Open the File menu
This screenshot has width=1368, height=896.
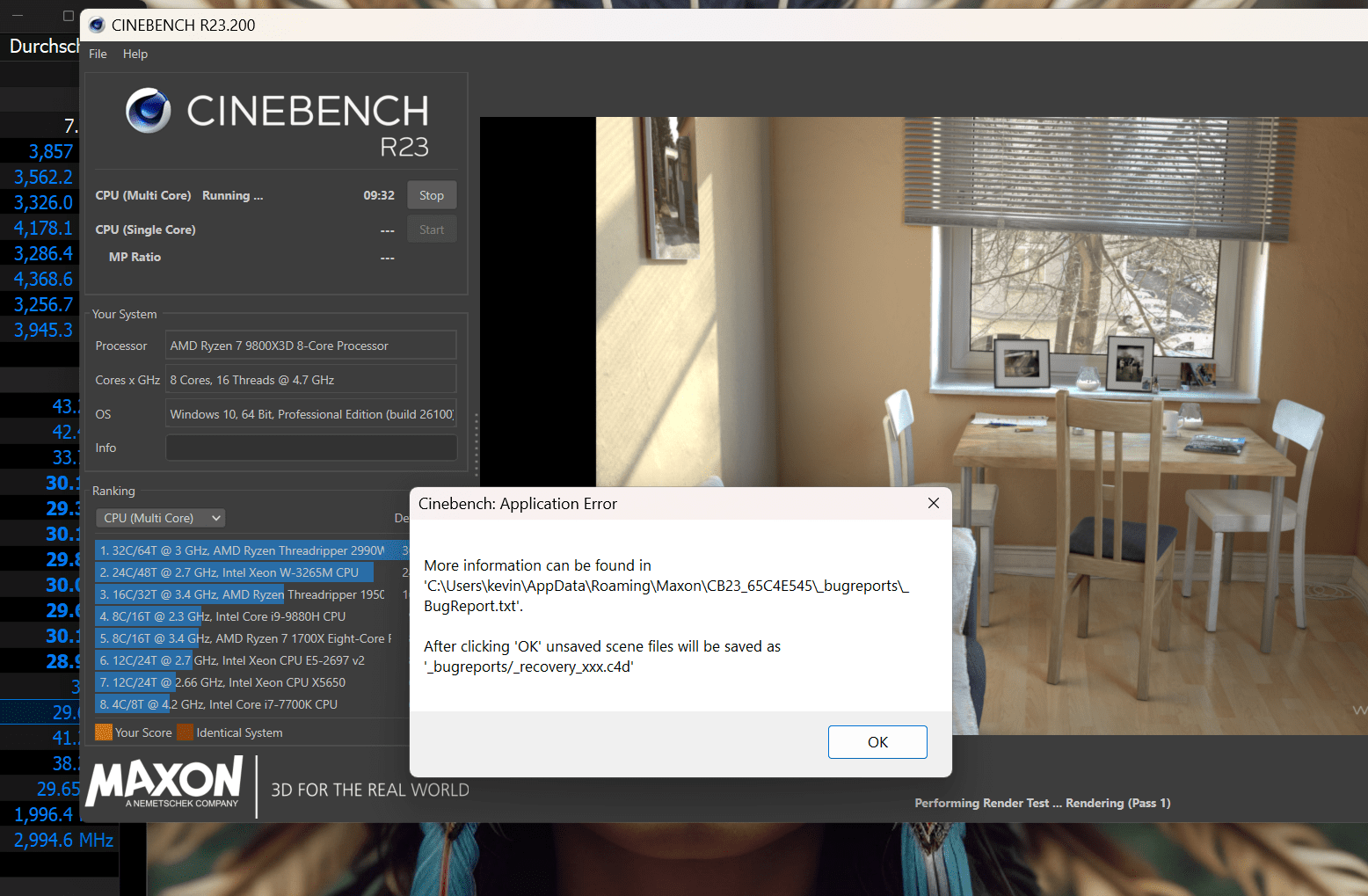point(98,54)
